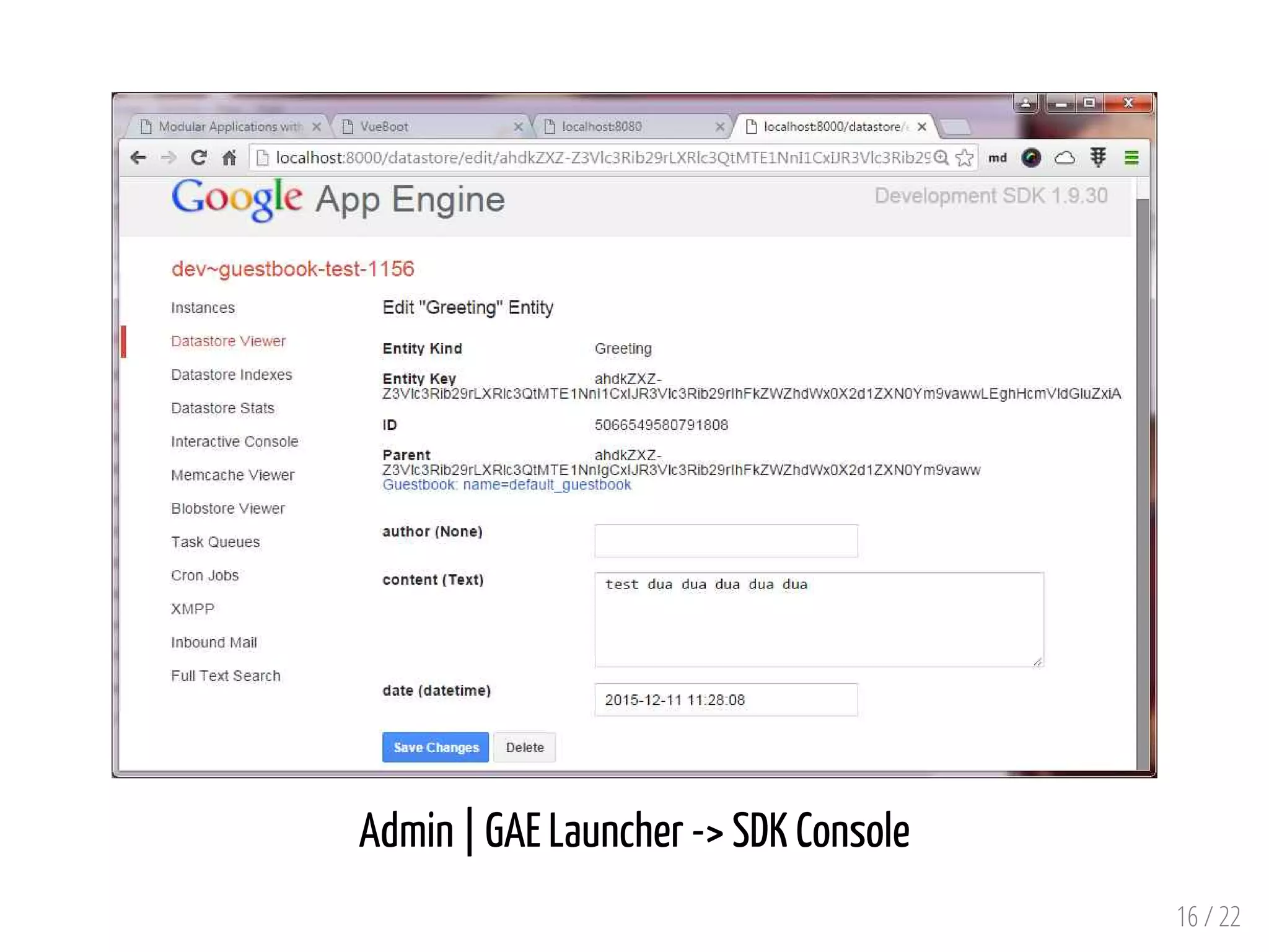This screenshot has height=952, width=1269.
Task: Open Datastore Stats page
Action: (x=222, y=408)
